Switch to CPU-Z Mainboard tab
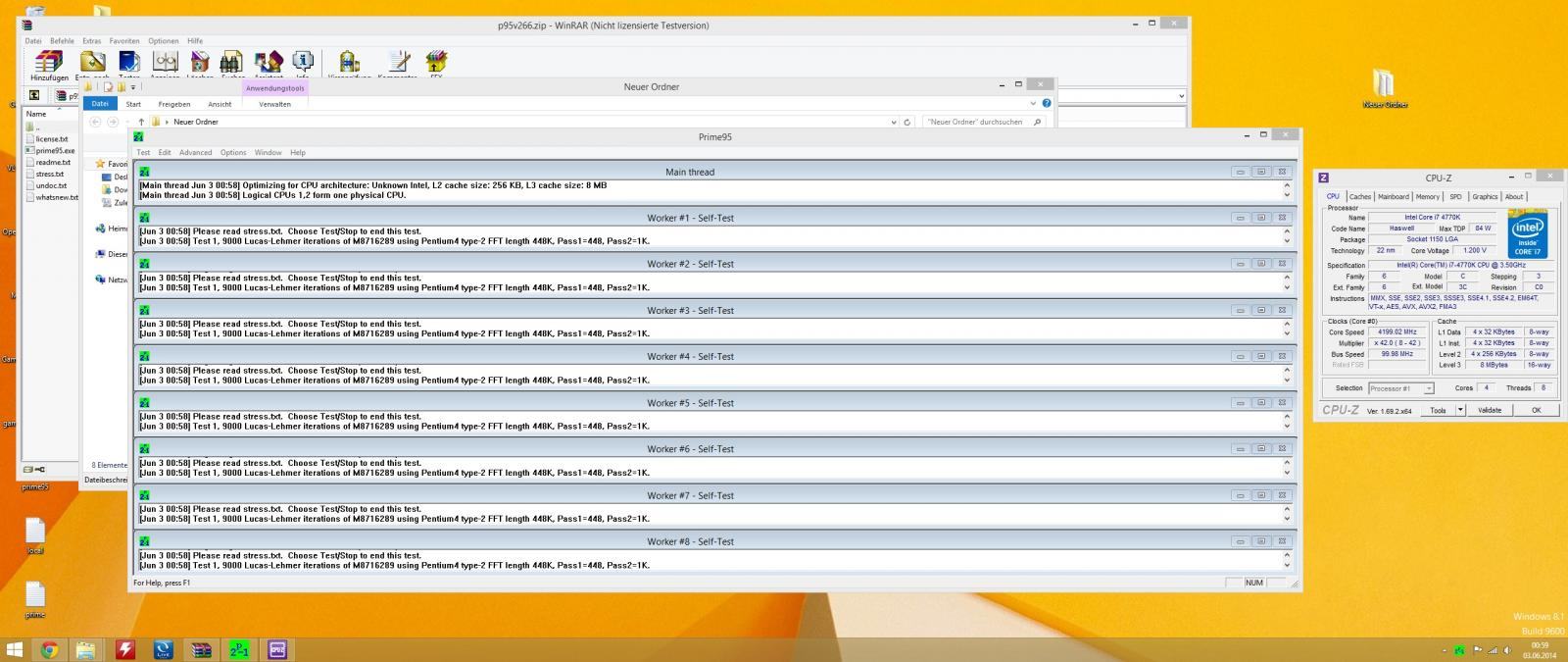The height and width of the screenshot is (662, 1568). click(1393, 196)
